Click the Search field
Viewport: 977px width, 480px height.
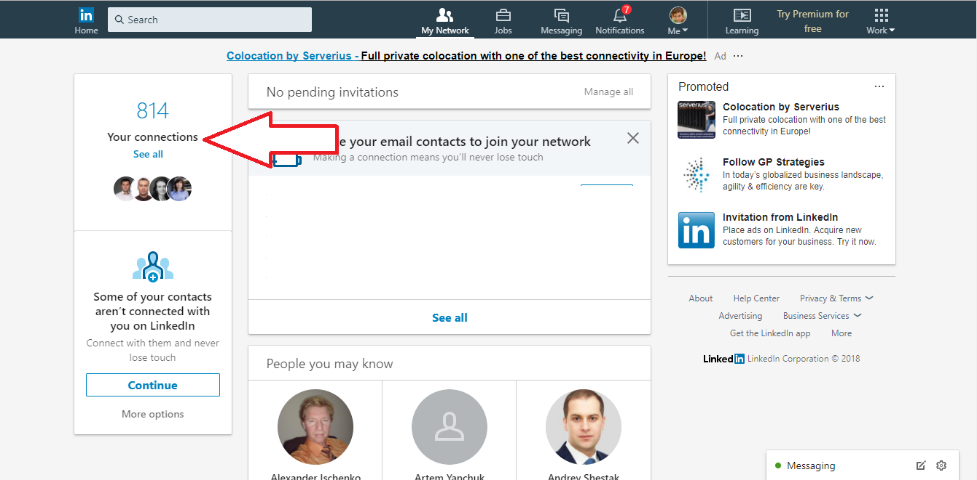(x=210, y=19)
